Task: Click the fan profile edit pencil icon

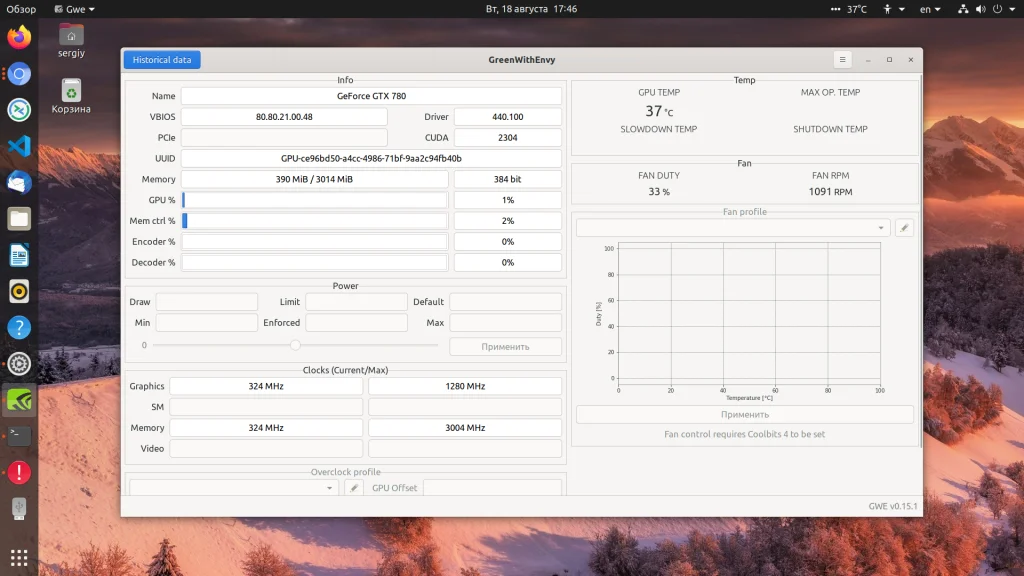Action: pyautogui.click(x=904, y=228)
